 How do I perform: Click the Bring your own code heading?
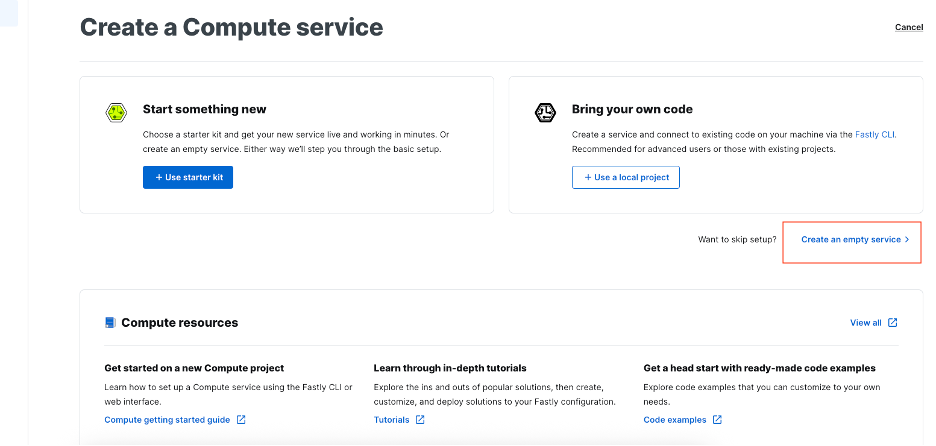point(632,109)
